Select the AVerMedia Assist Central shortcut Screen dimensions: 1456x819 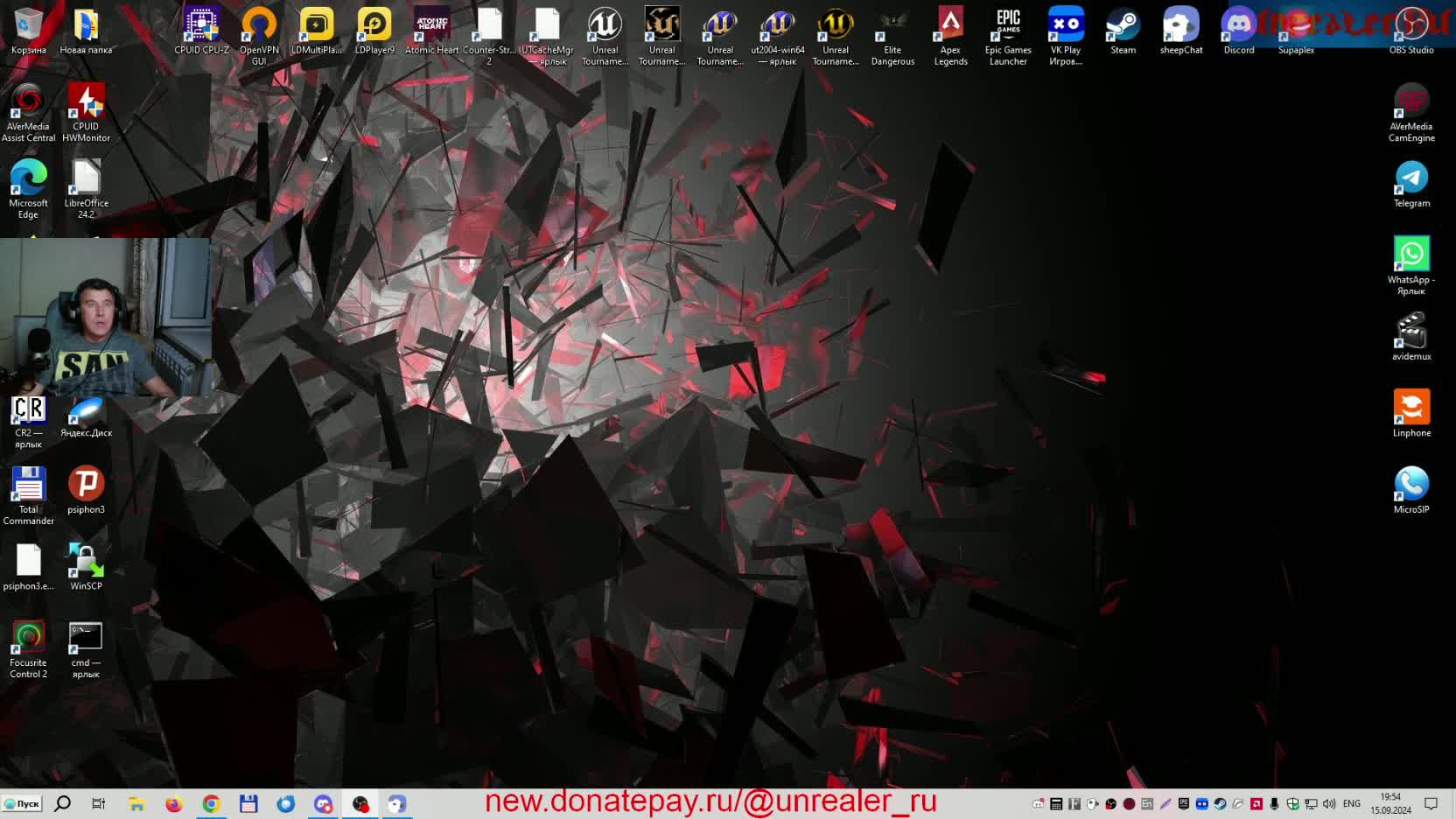pyautogui.click(x=29, y=113)
